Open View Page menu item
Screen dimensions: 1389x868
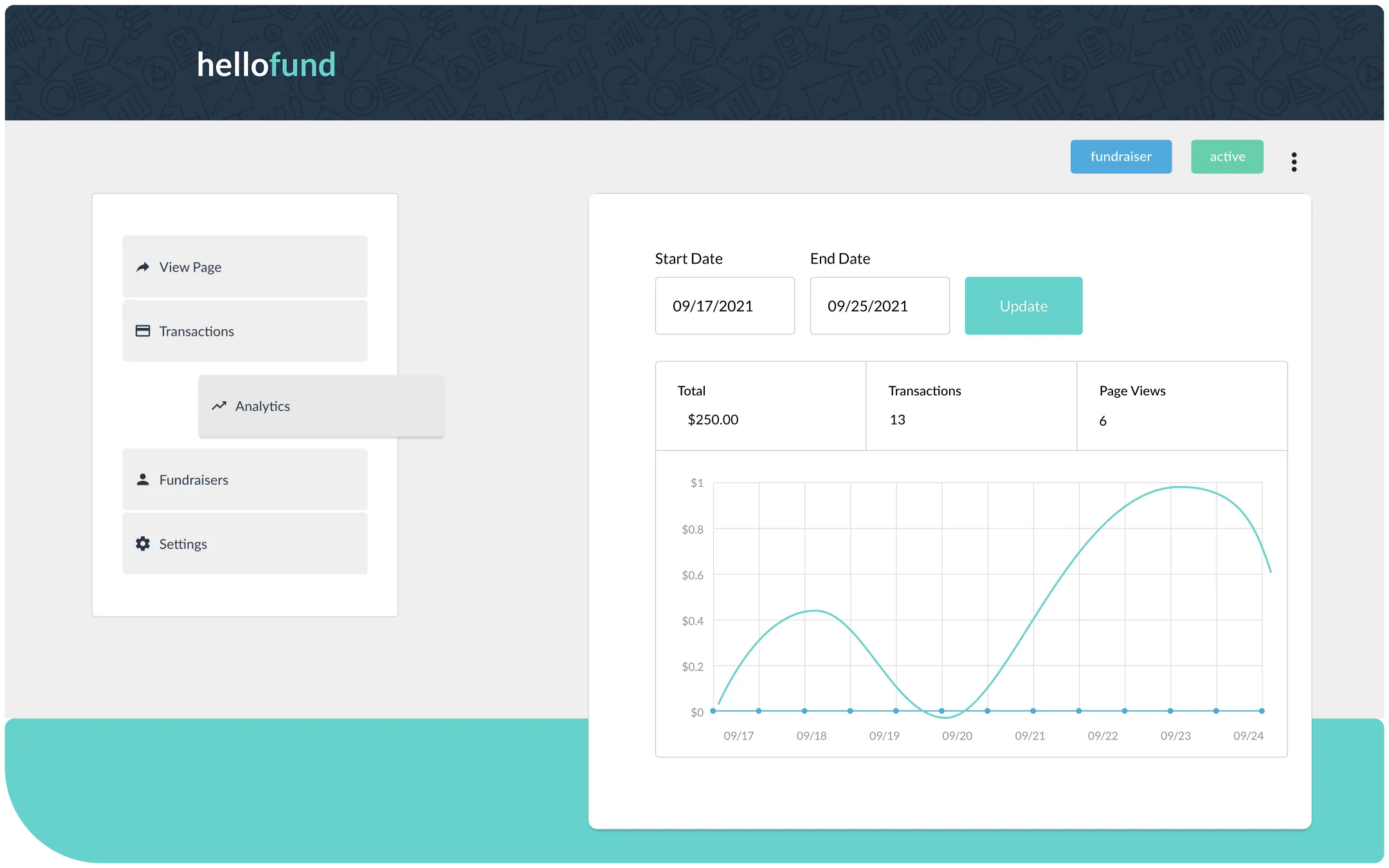pyautogui.click(x=245, y=267)
